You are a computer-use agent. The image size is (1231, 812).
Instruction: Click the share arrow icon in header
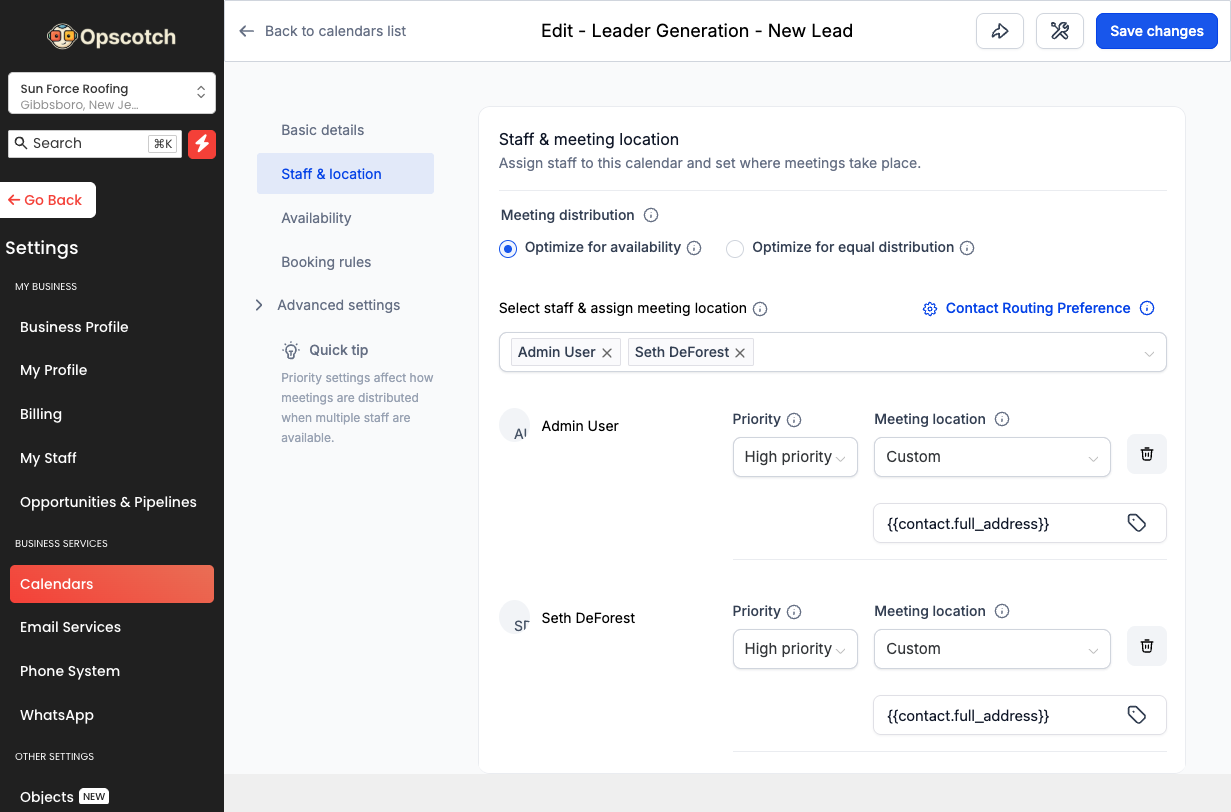pyautogui.click(x=999, y=31)
